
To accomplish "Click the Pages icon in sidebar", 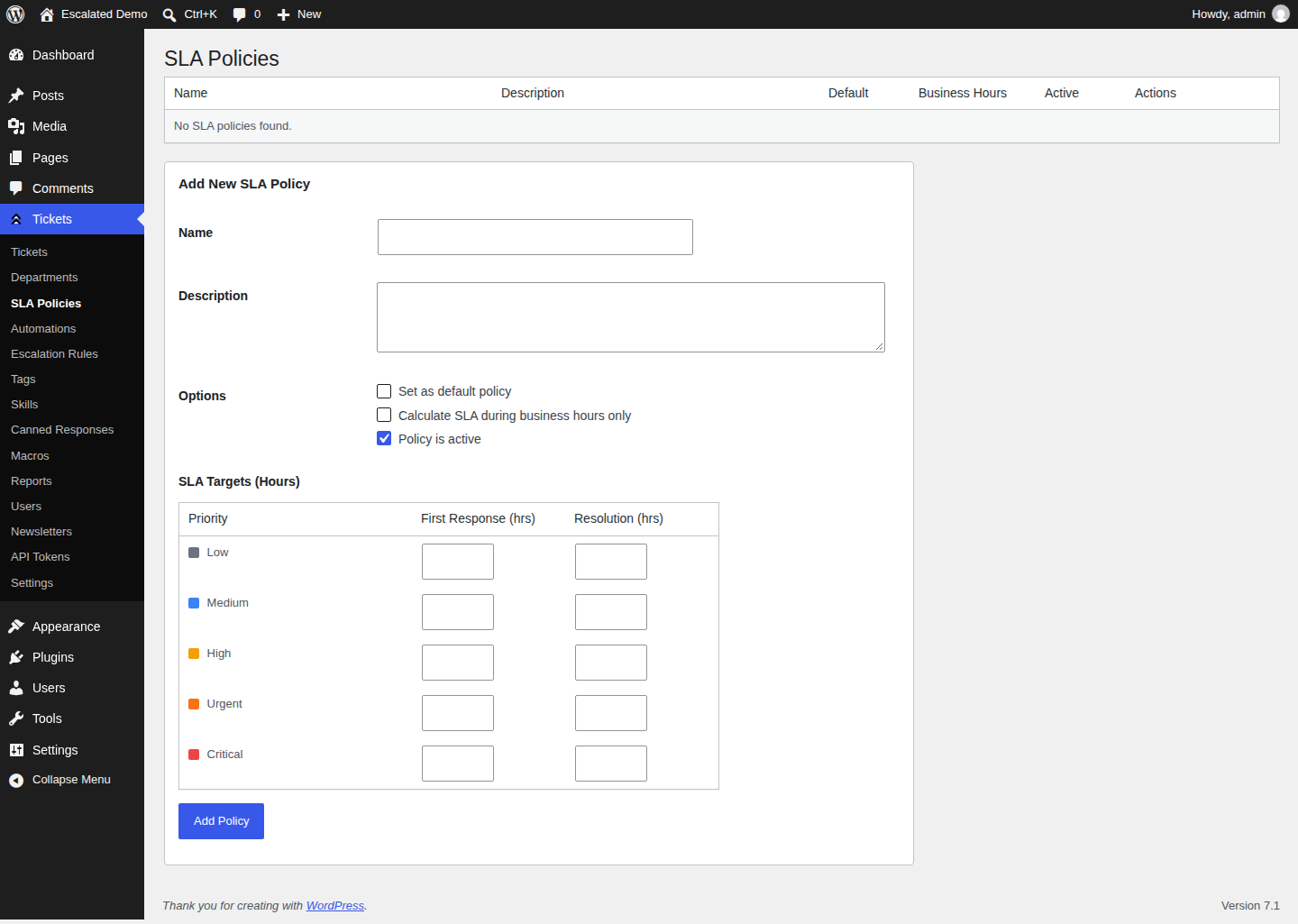I will click(16, 158).
